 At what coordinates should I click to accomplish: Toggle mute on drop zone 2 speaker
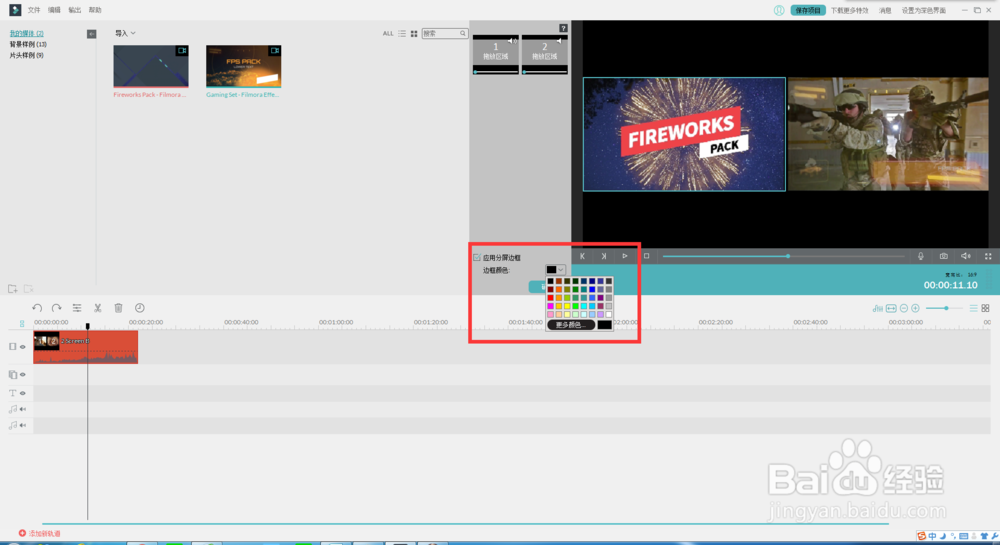point(559,41)
